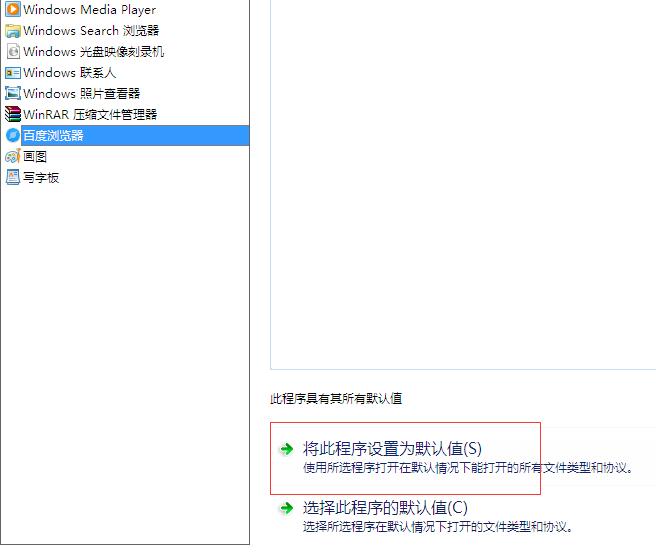The height and width of the screenshot is (555, 656).
Task: Click the 百度浏览器 blue icon
Action: coord(13,135)
